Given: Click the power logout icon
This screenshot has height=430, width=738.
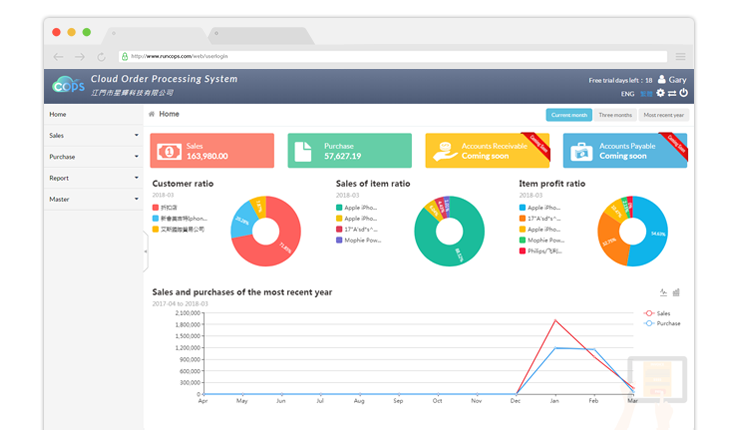Looking at the screenshot, I should [x=684, y=93].
